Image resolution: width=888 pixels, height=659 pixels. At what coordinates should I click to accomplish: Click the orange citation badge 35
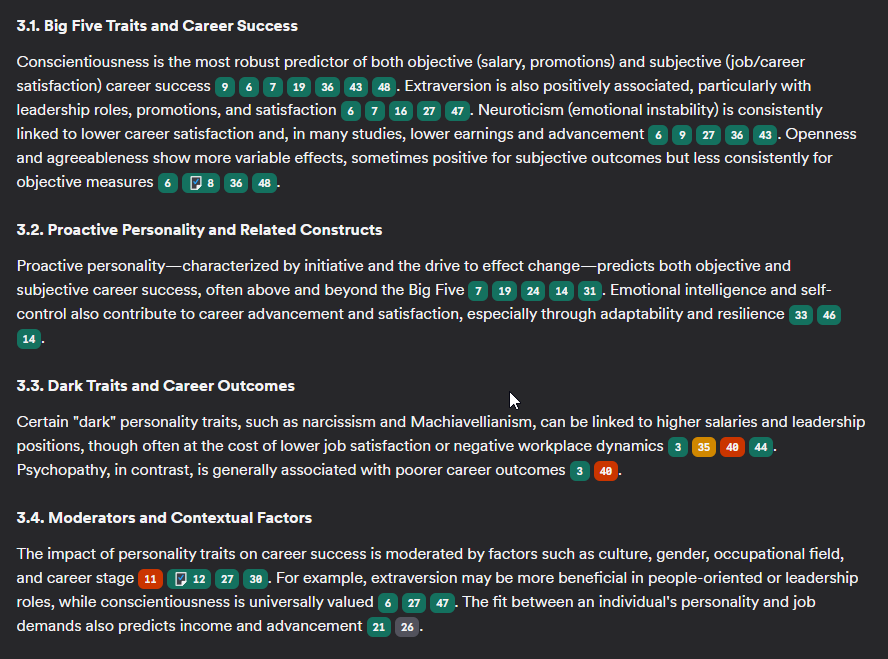pyautogui.click(x=704, y=447)
